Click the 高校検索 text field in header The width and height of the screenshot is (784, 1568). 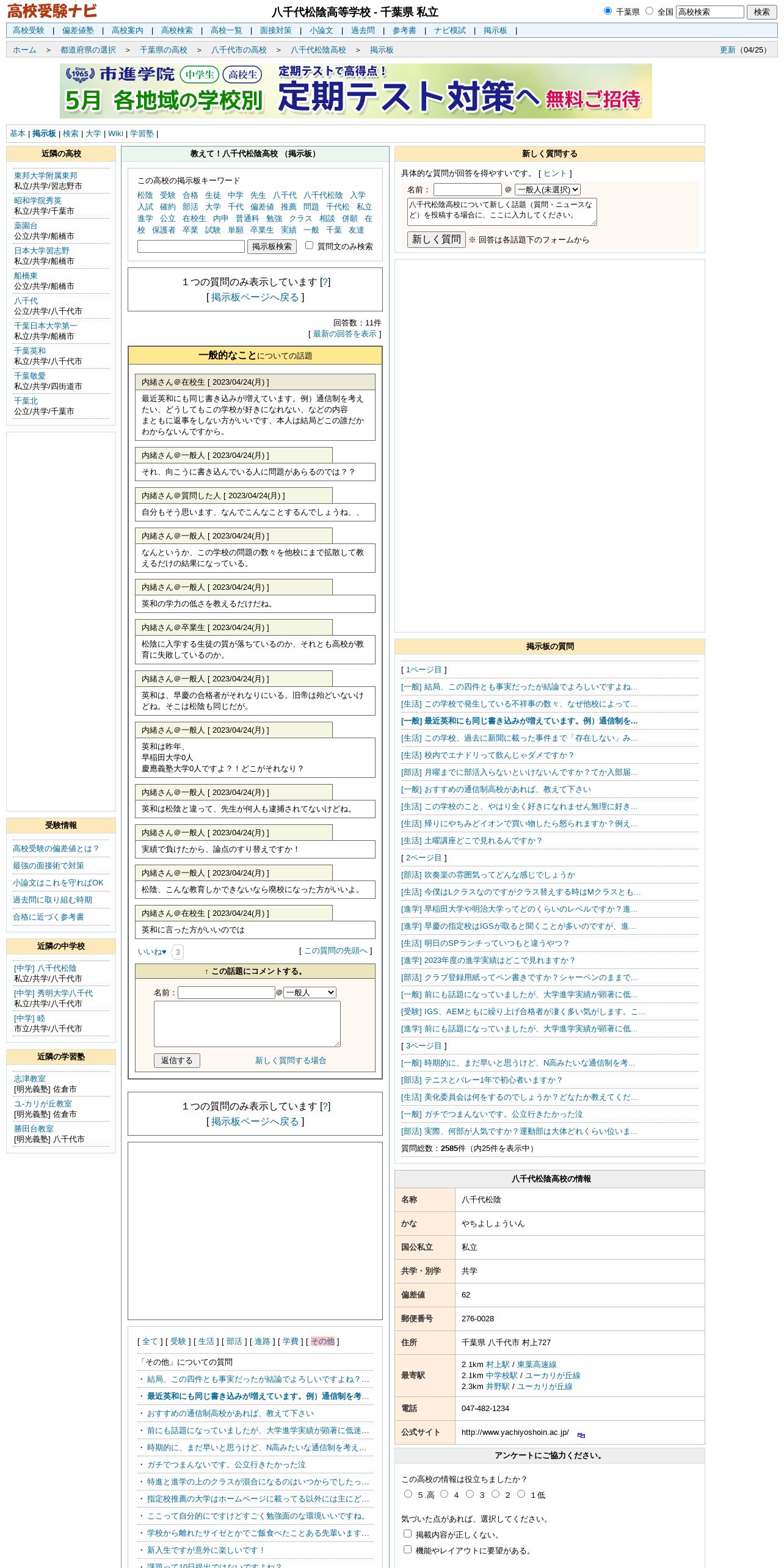[710, 12]
